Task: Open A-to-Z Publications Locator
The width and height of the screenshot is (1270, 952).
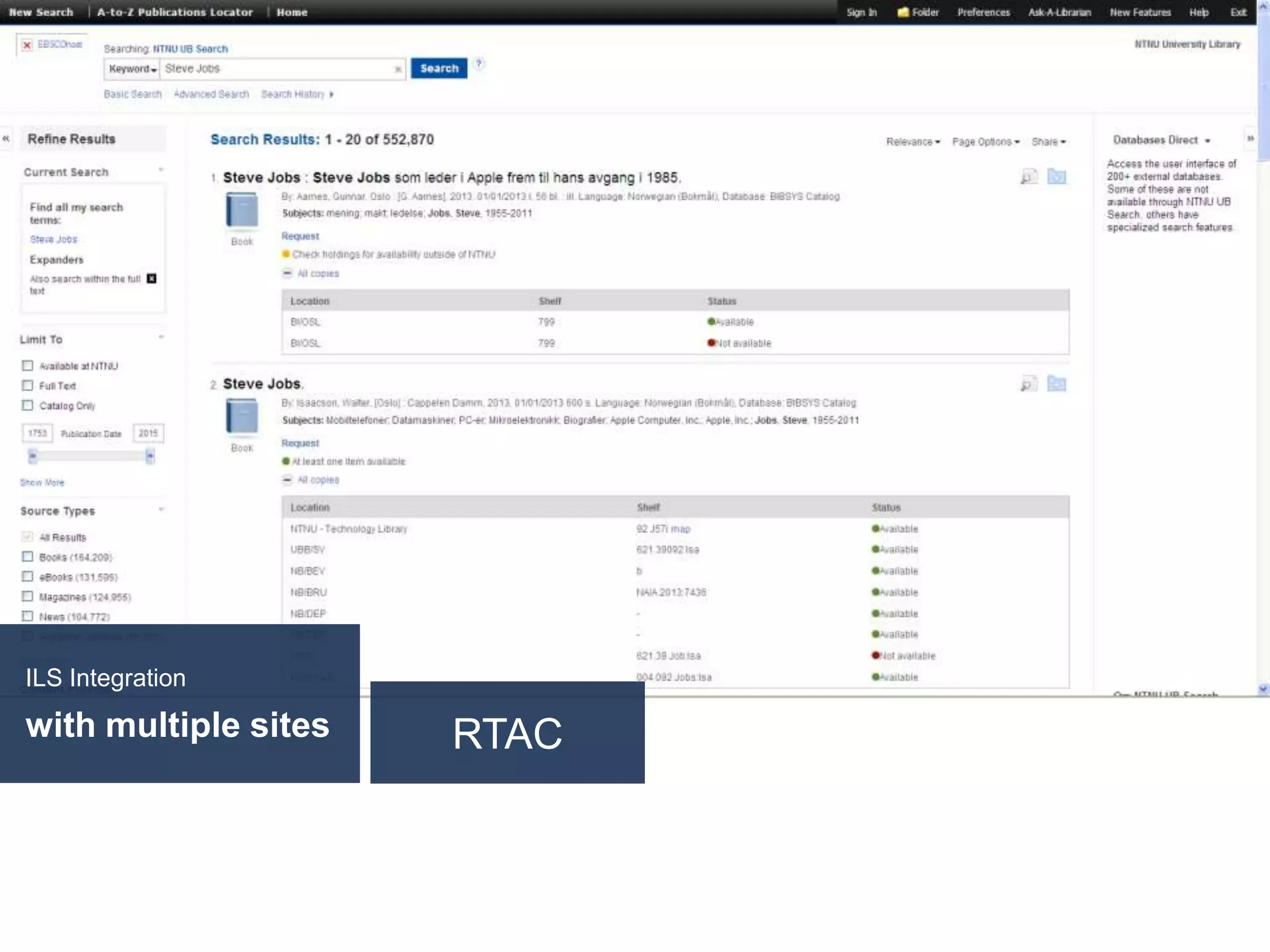Action: coord(175,12)
